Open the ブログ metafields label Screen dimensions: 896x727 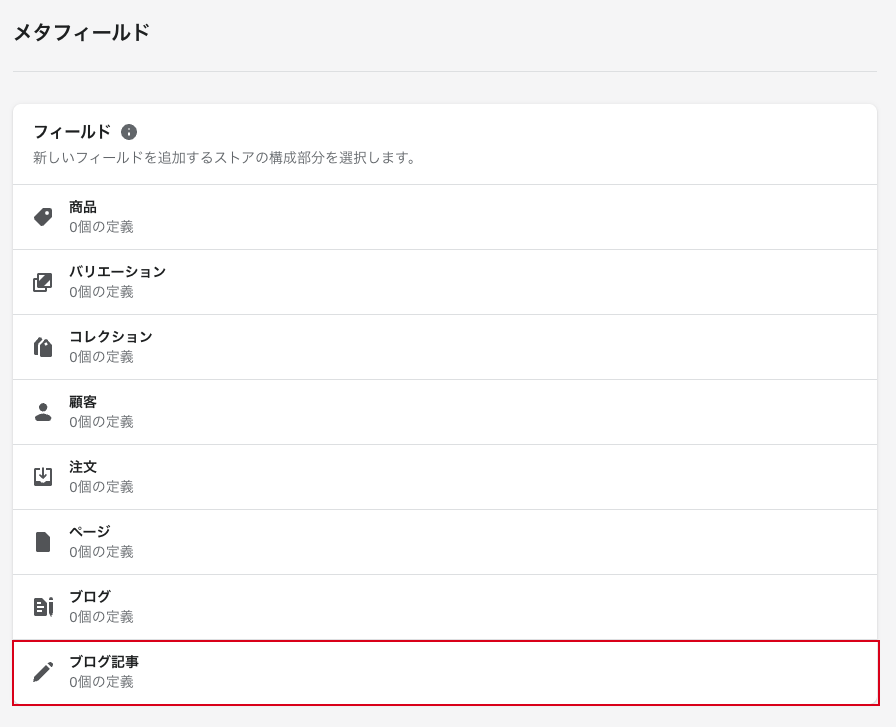pos(89,597)
